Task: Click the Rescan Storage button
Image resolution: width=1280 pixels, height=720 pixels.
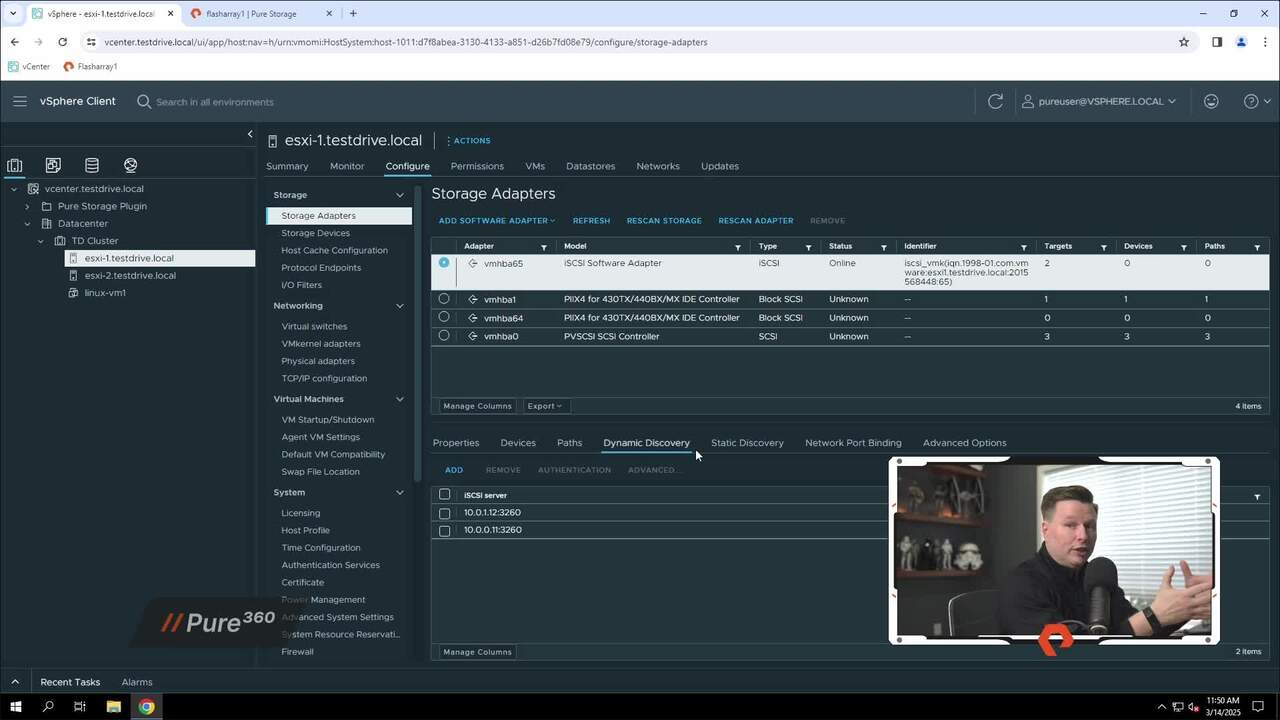Action: [664, 220]
